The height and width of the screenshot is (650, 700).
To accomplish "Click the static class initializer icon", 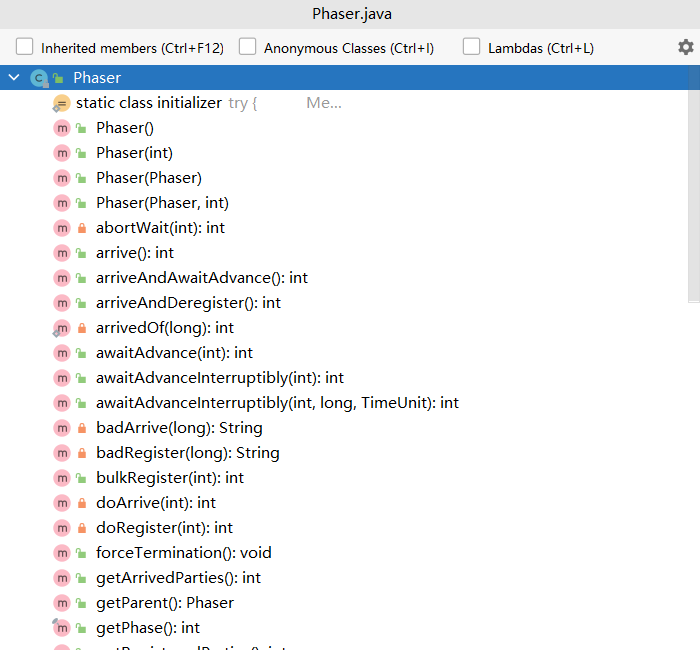I will pyautogui.click(x=61, y=103).
